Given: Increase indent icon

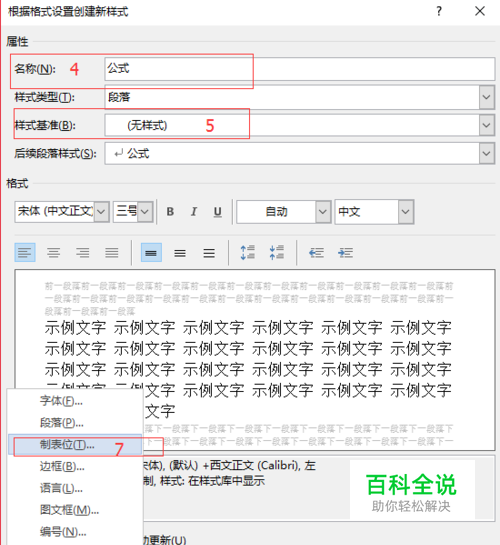Looking at the screenshot, I should 345,252.
